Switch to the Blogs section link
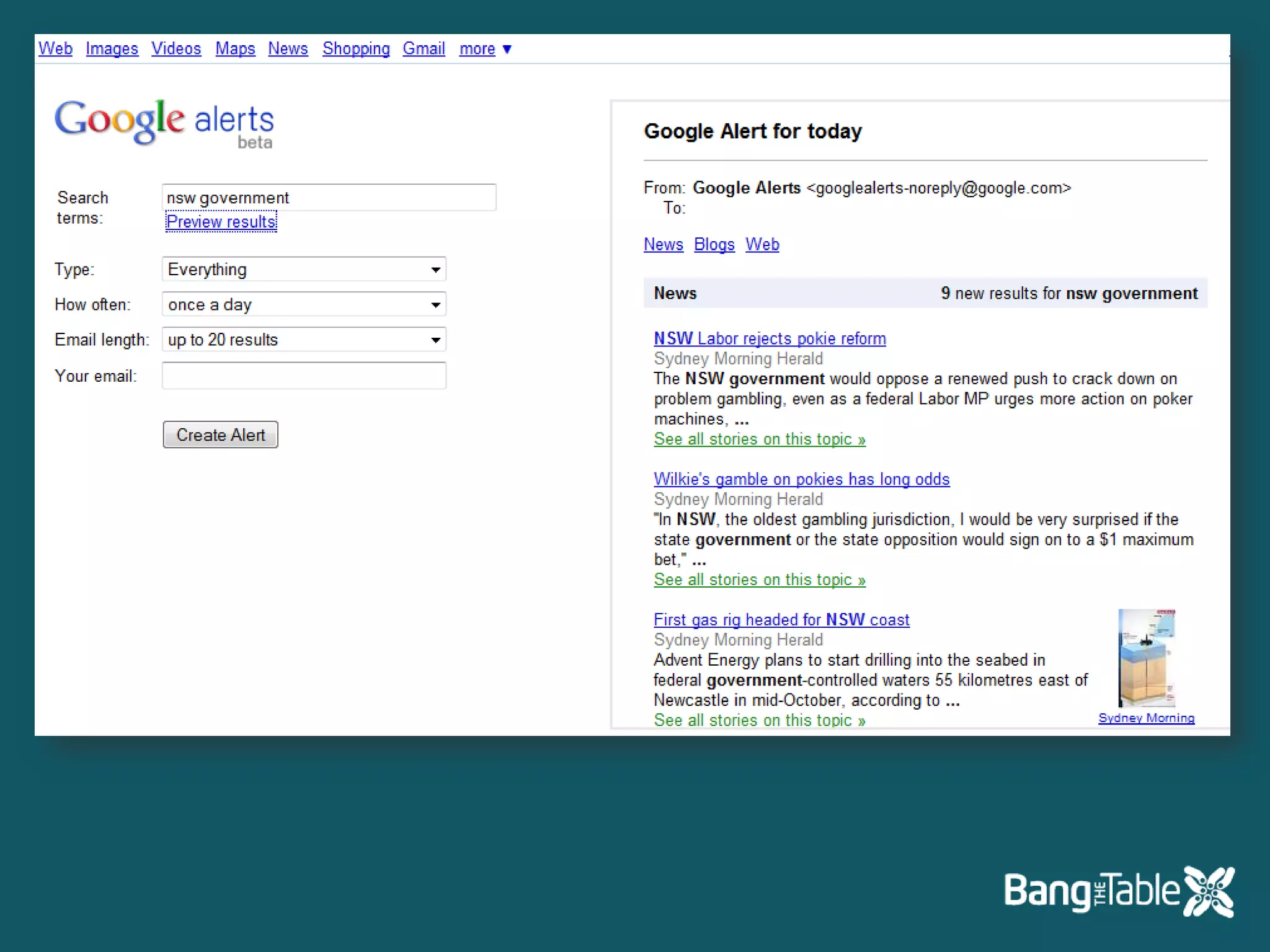 tap(714, 244)
